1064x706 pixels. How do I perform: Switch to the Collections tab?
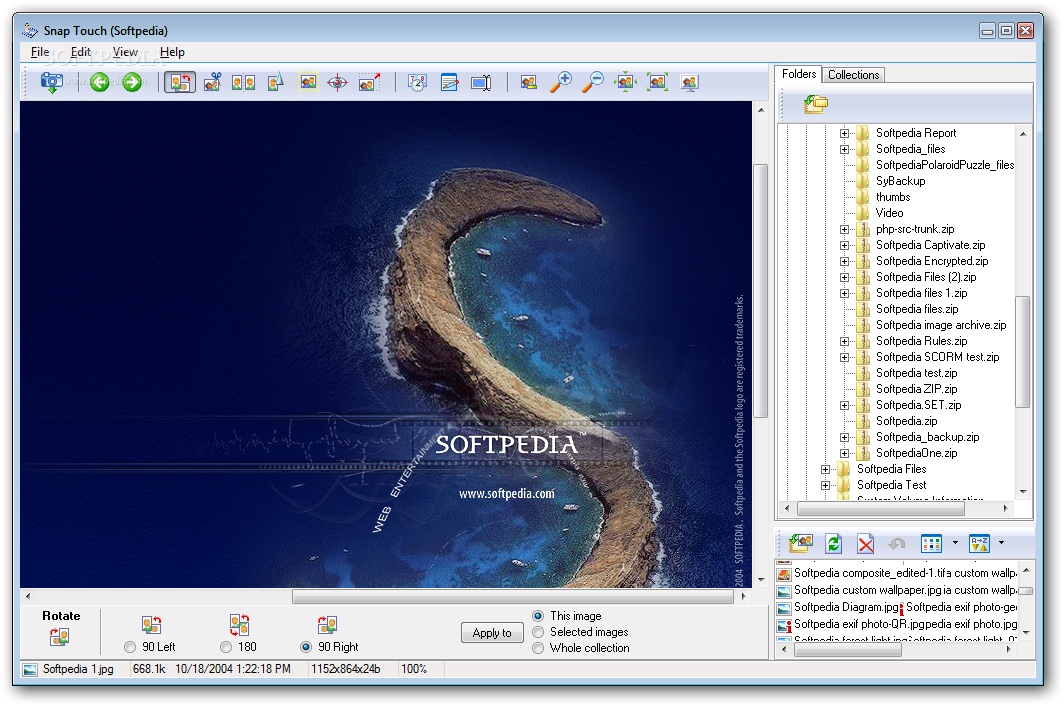coord(853,75)
